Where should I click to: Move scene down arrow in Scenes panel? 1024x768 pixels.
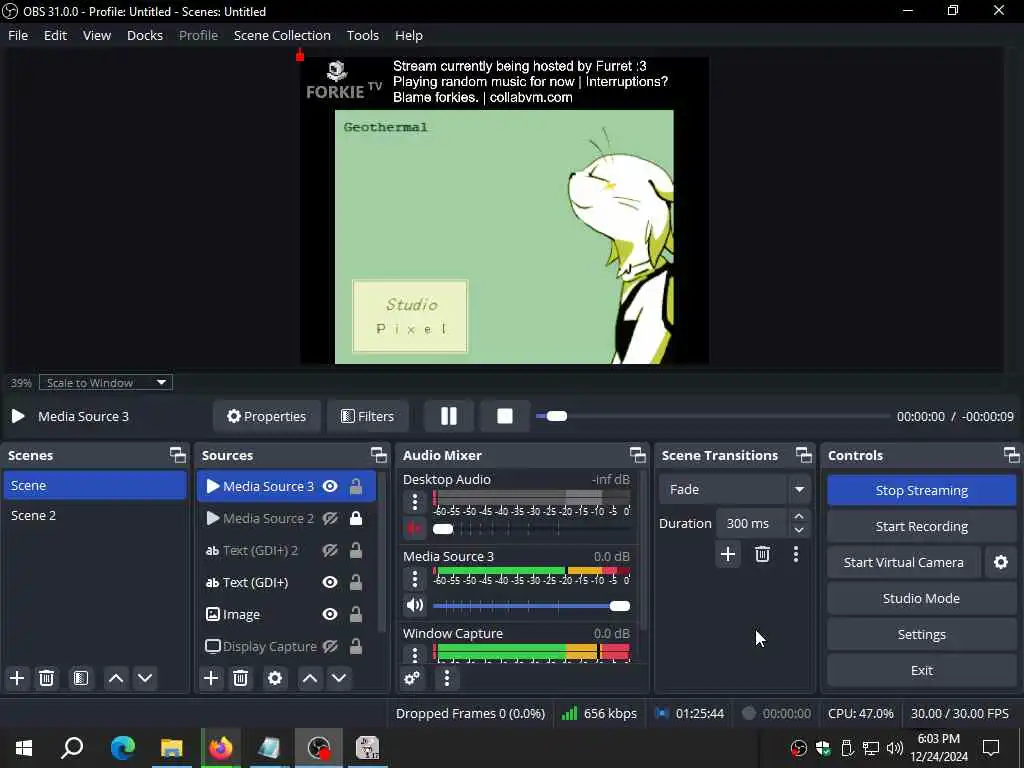point(145,678)
